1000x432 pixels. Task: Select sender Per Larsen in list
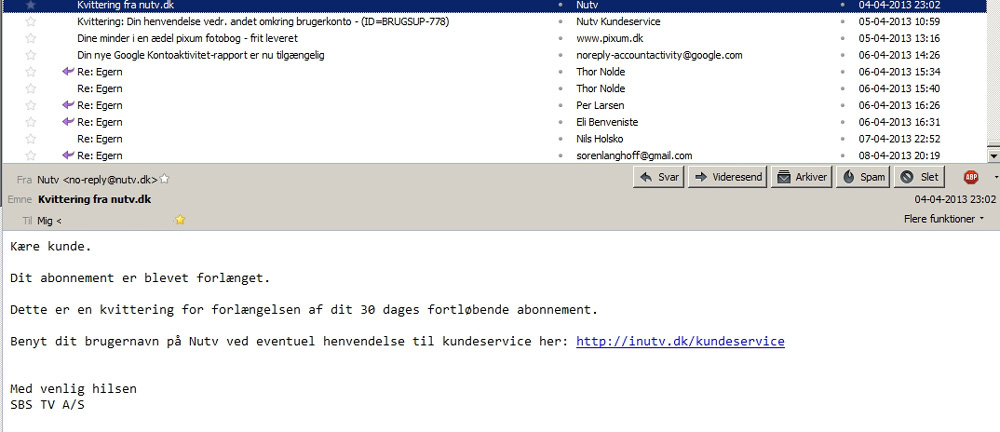599,105
